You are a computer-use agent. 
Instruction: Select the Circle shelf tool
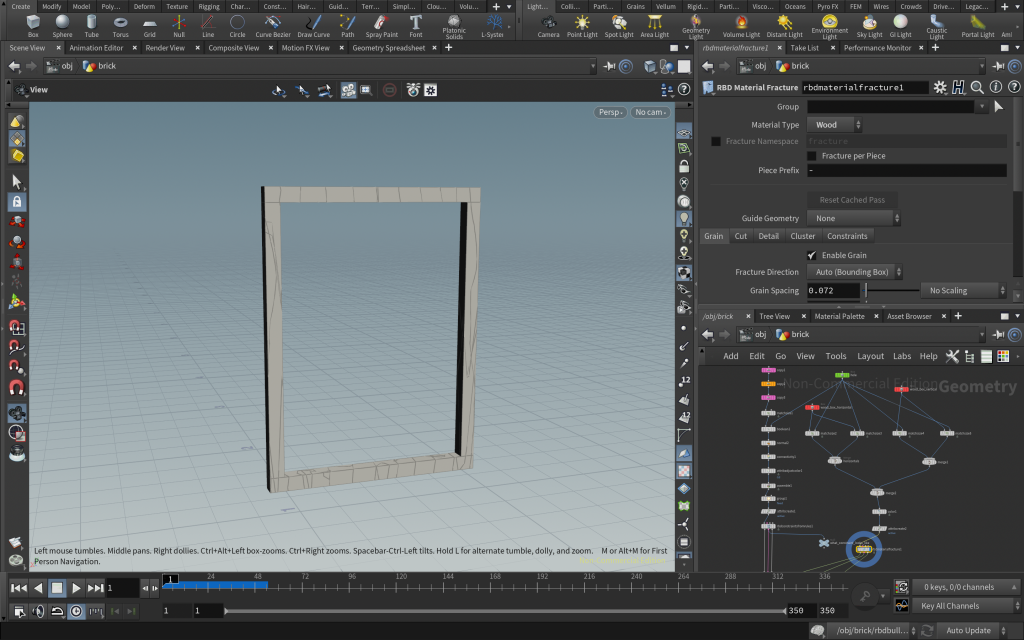(237, 26)
